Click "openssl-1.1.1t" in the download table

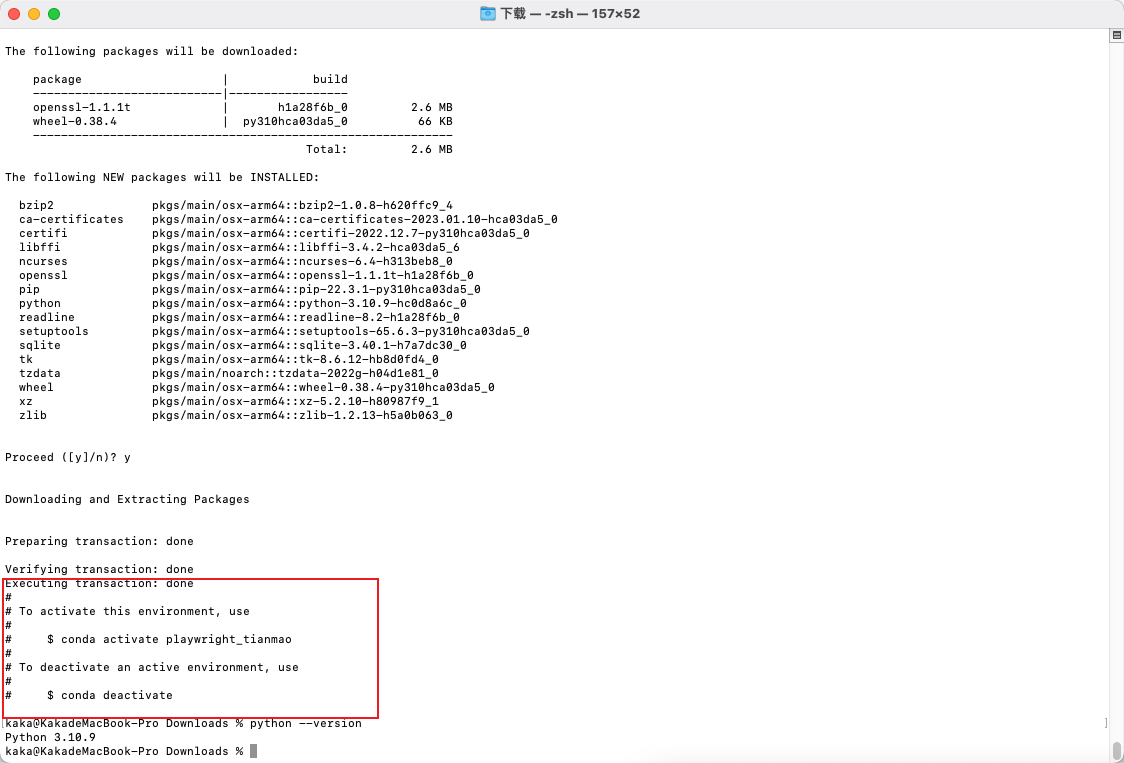click(82, 108)
